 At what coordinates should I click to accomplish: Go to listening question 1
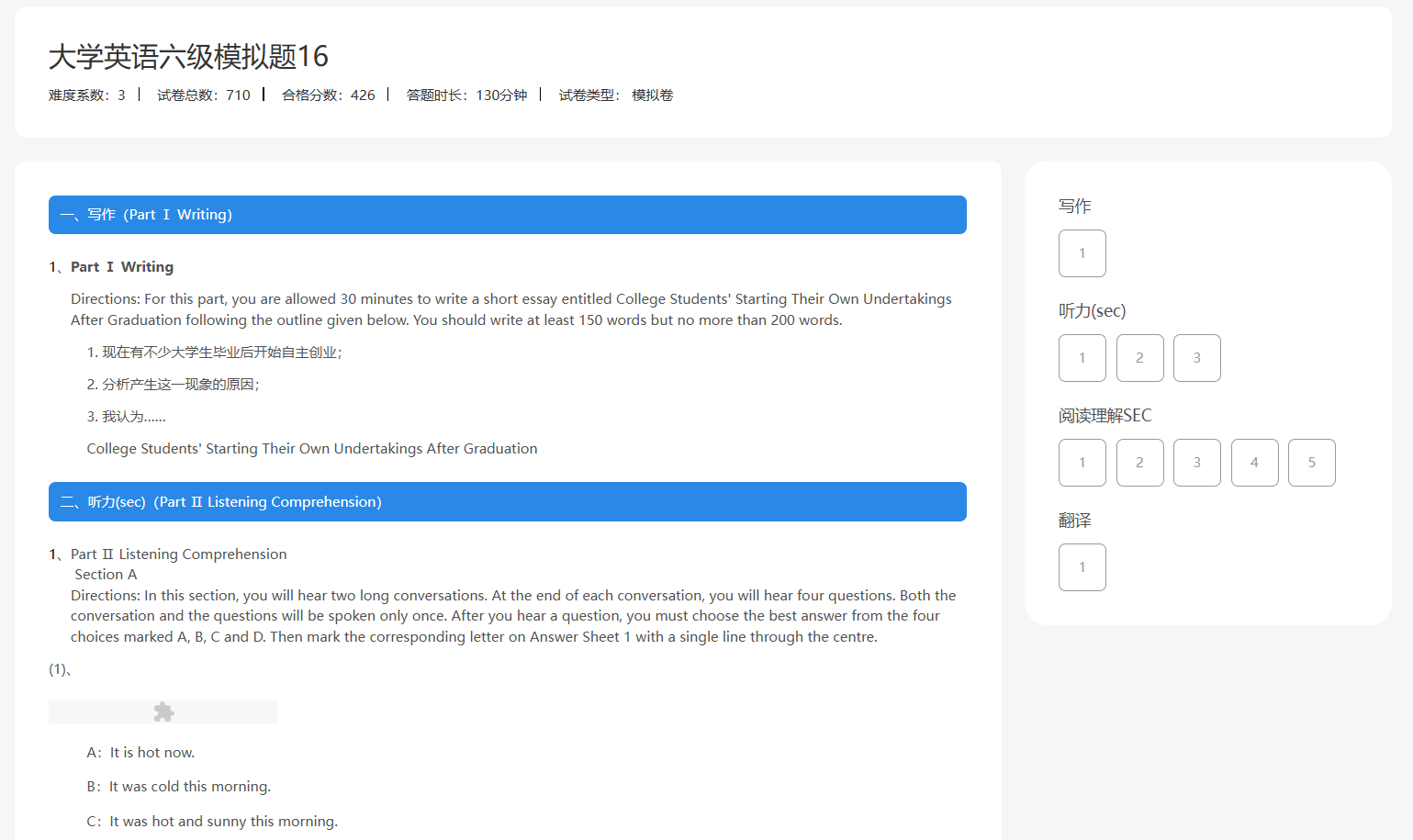click(1082, 358)
